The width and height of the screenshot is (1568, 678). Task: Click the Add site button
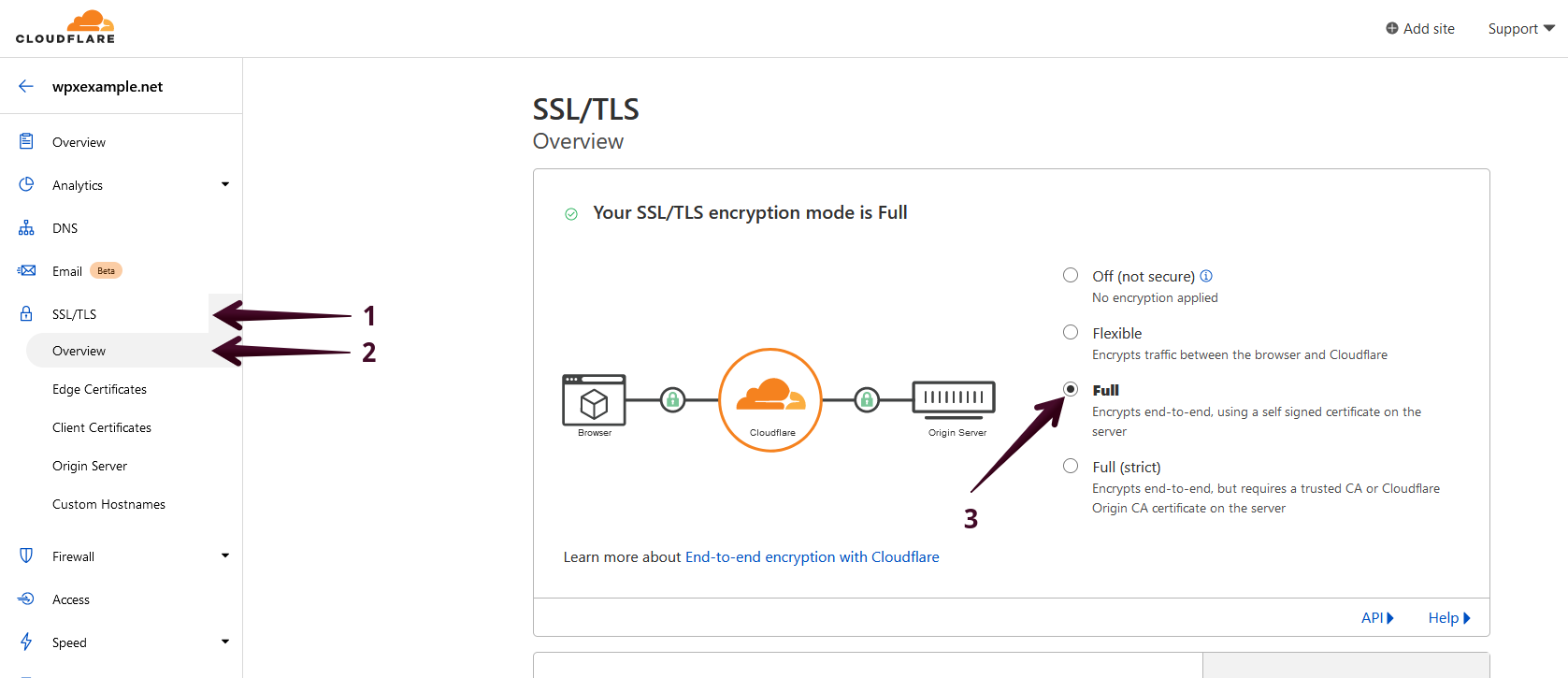(1420, 28)
